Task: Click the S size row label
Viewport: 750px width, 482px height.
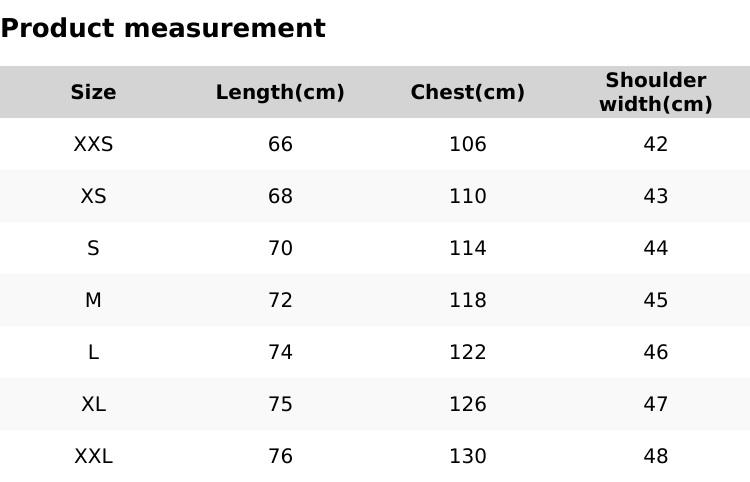Action: point(93,248)
